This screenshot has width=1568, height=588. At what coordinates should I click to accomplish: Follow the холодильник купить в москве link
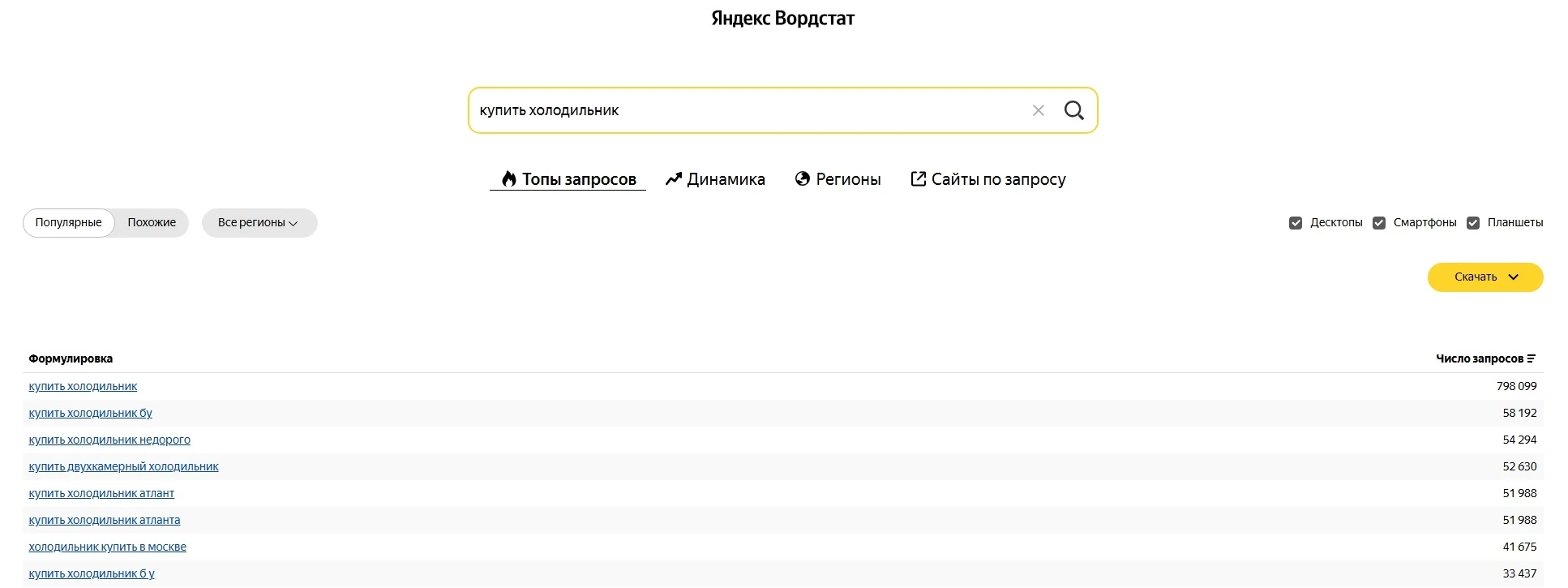pyautogui.click(x=107, y=547)
